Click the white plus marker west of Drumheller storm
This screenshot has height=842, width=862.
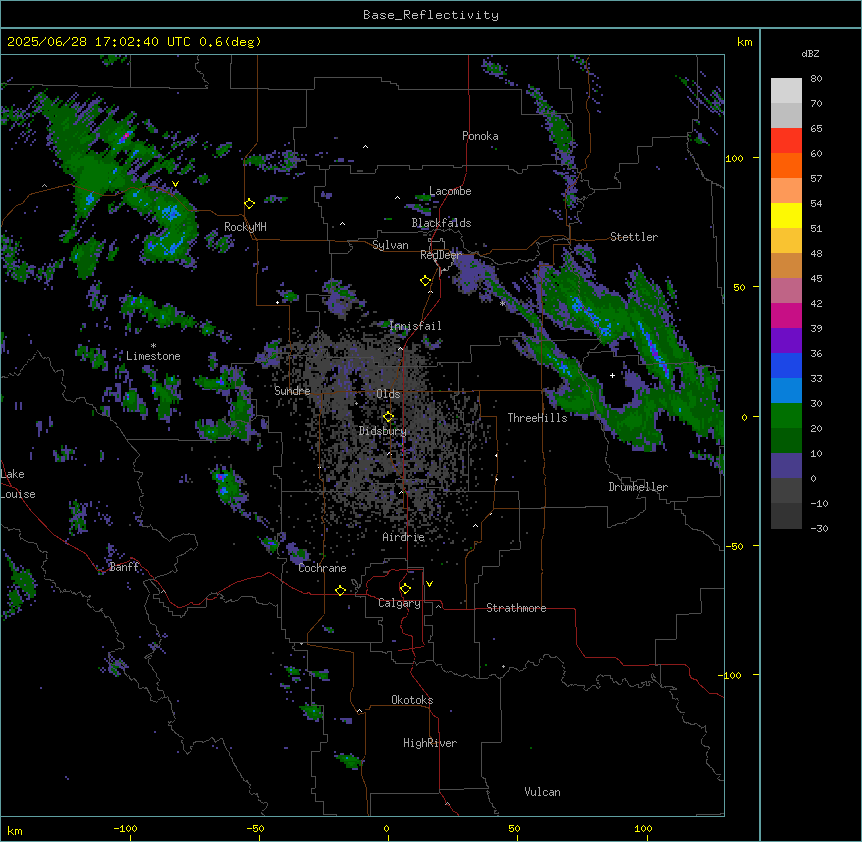(x=612, y=375)
